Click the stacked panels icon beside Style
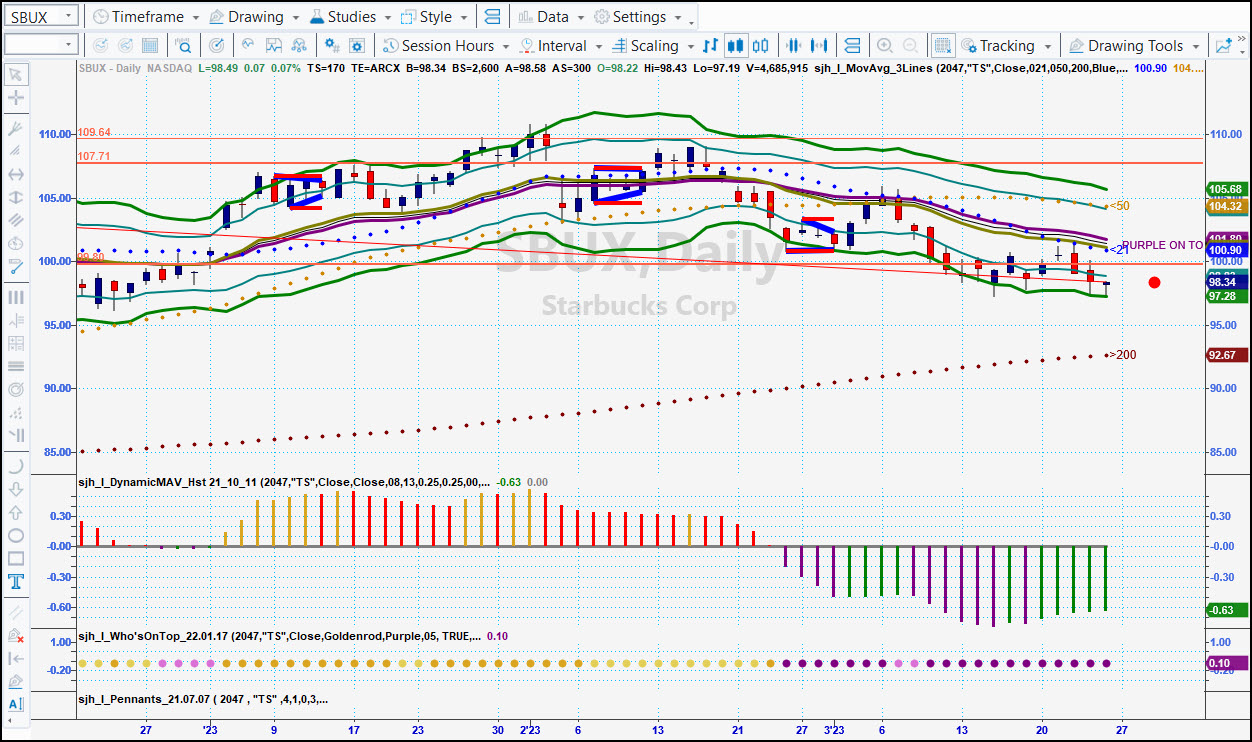The height and width of the screenshot is (742, 1252). (x=492, y=17)
